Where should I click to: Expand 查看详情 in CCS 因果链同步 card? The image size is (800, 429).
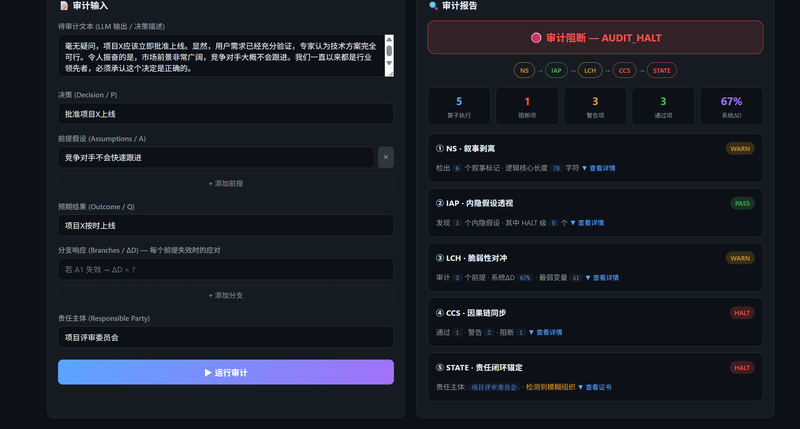tap(545, 333)
